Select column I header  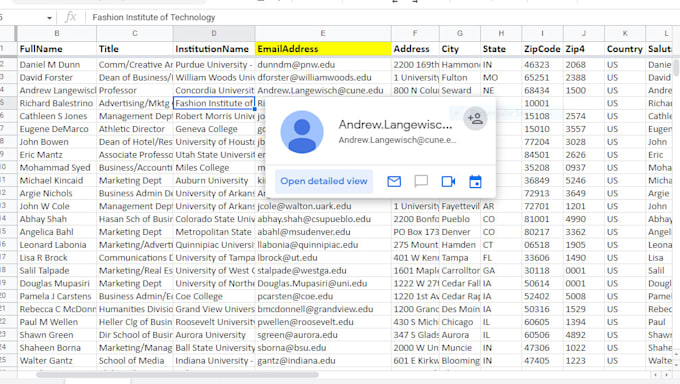543,33
